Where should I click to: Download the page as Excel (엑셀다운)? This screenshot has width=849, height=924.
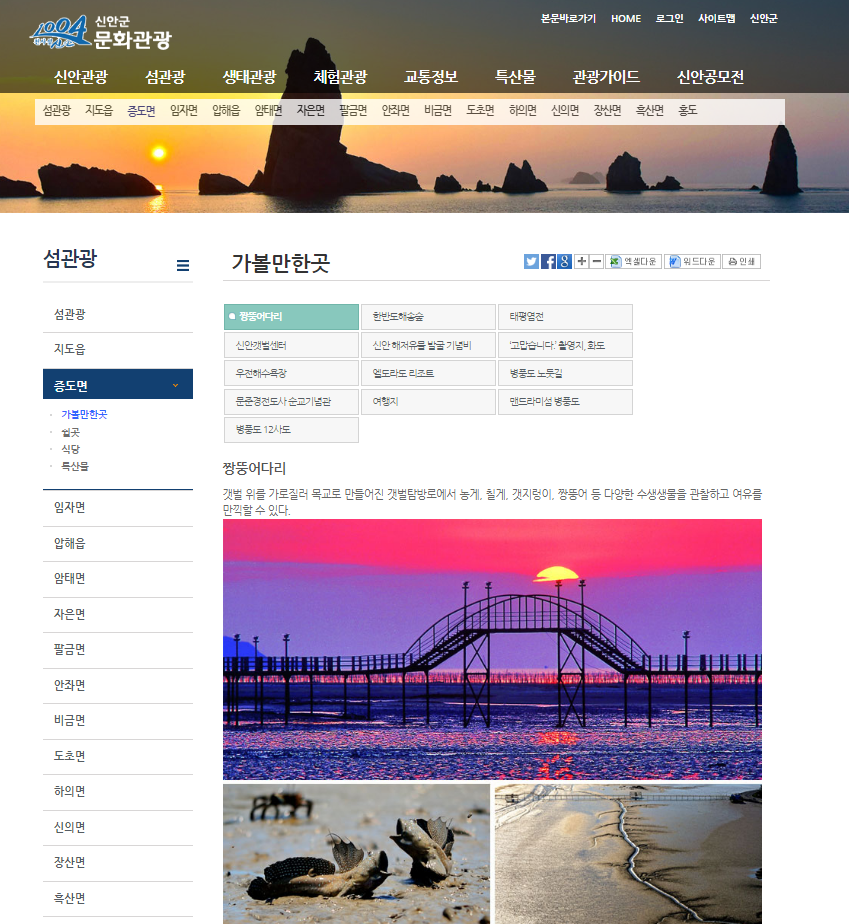tap(634, 262)
